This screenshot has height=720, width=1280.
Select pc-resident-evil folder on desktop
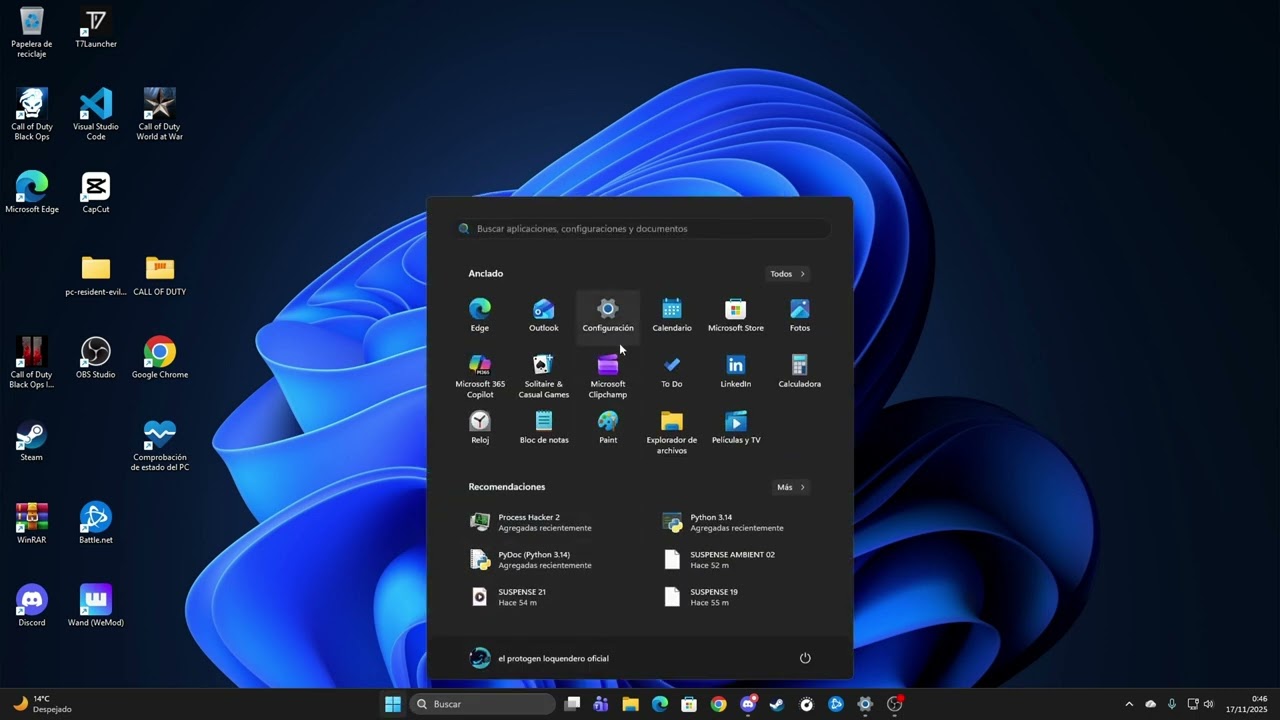click(x=96, y=275)
